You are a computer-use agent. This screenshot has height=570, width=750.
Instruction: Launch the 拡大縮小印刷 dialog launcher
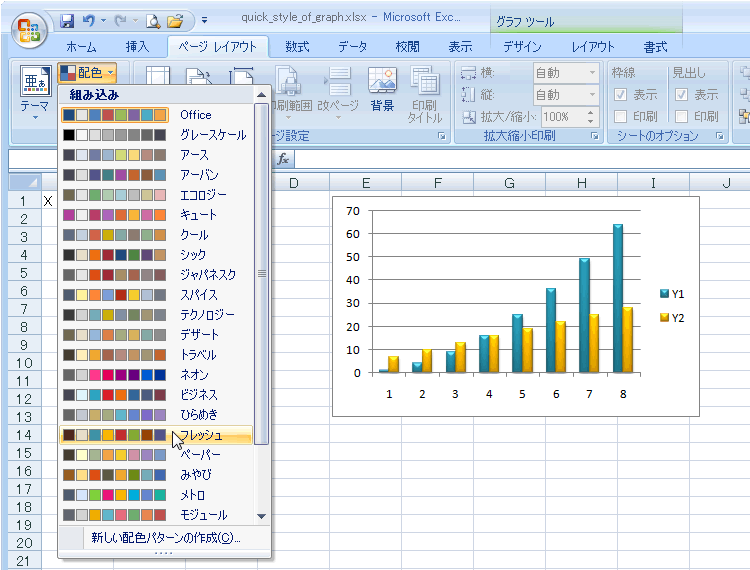tap(595, 136)
